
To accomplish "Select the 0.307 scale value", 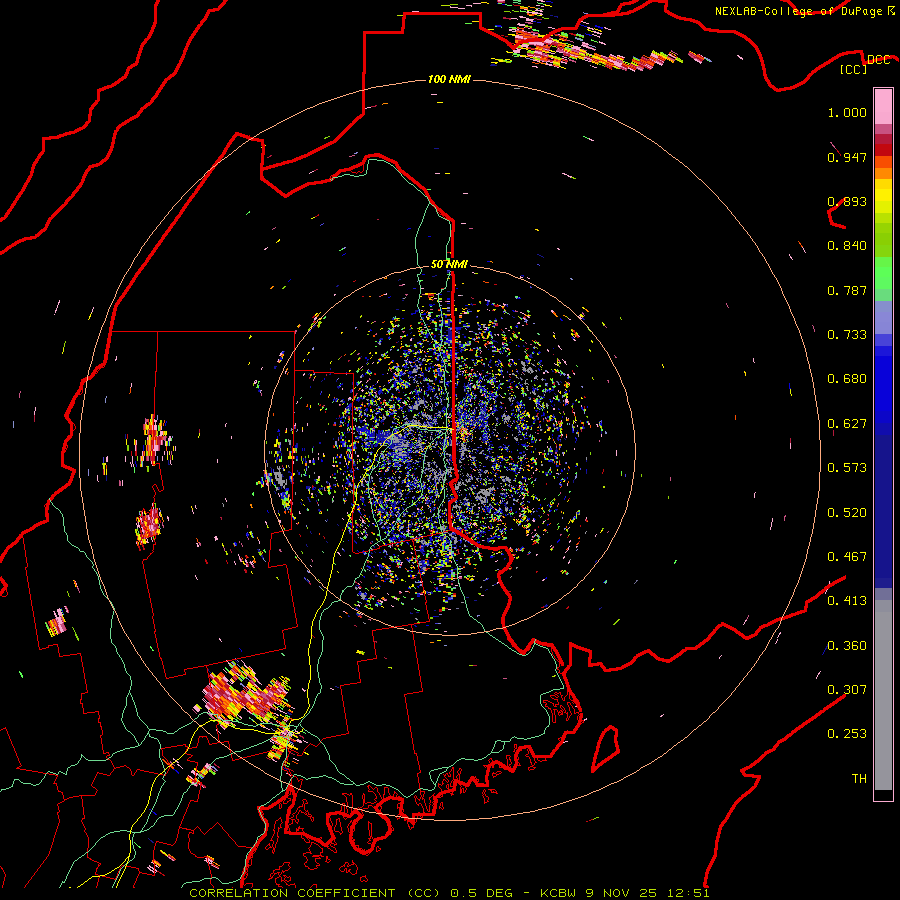I will [x=847, y=690].
